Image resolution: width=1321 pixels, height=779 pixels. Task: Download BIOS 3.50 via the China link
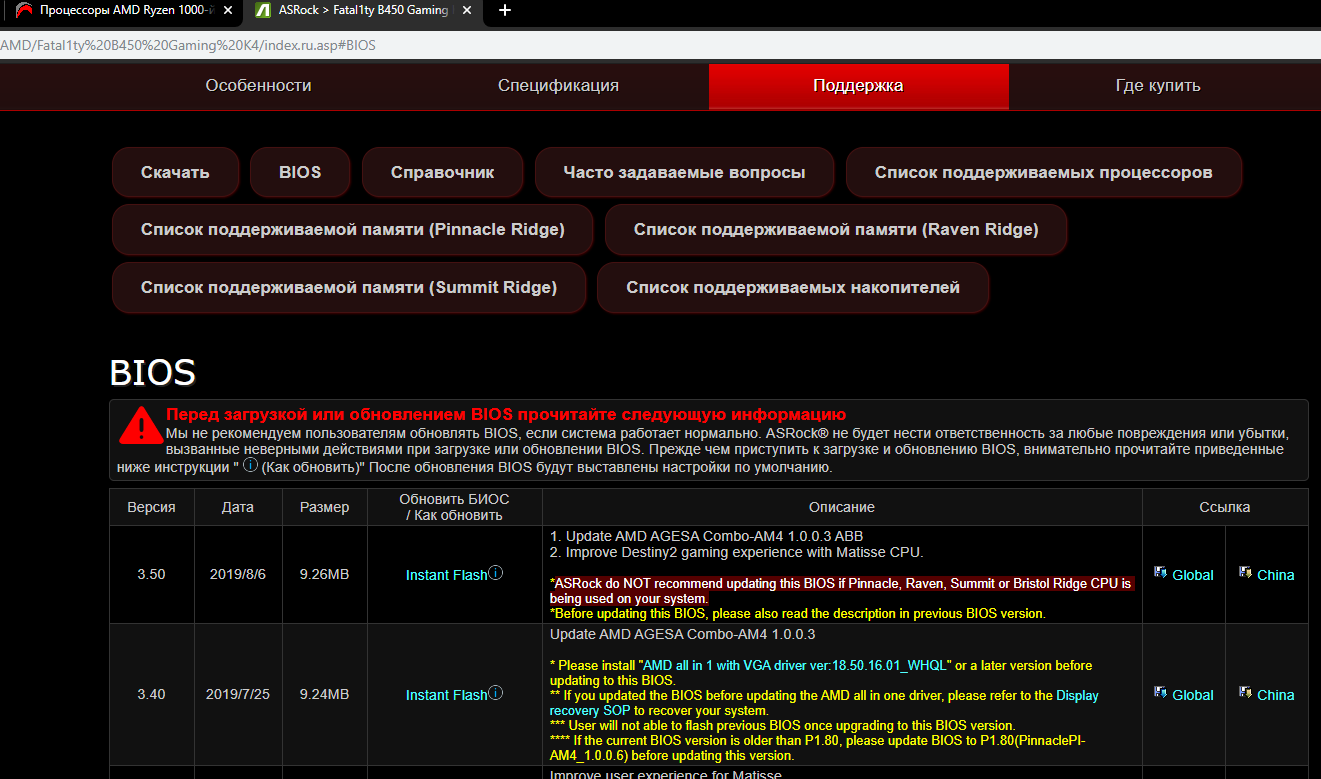[x=1275, y=575]
